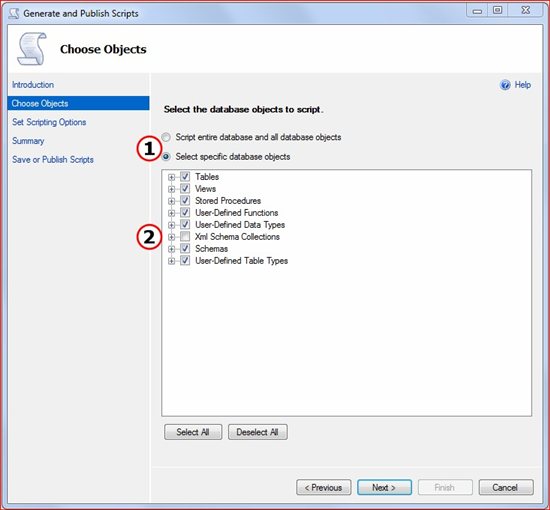550x510 pixels.
Task: Toggle User-Defined Table Types checkbox
Action: pyautogui.click(x=185, y=261)
